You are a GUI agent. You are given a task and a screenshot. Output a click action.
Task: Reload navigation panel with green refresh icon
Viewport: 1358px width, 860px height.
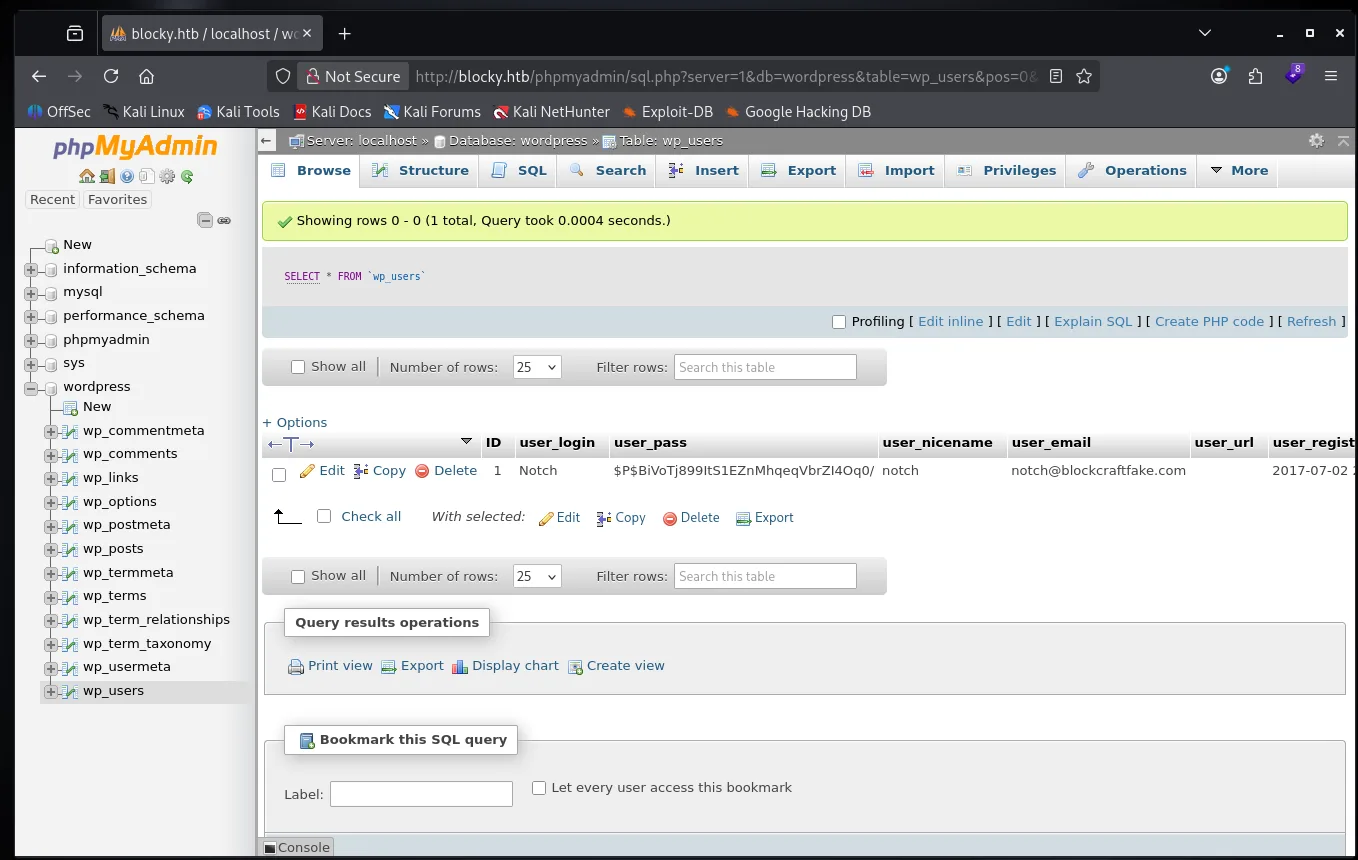point(187,177)
